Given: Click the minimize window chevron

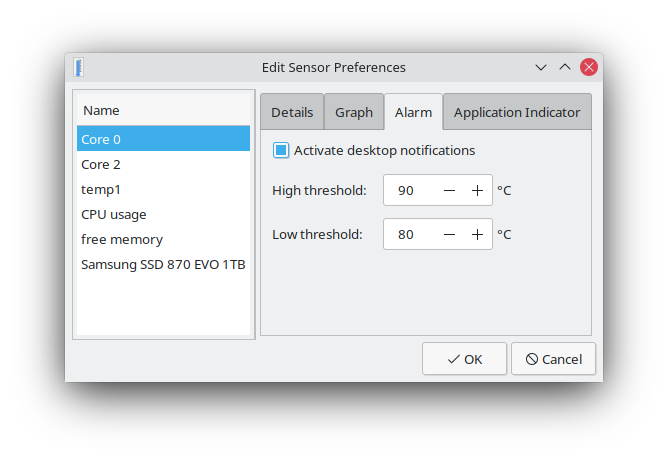Looking at the screenshot, I should pyautogui.click(x=541, y=67).
